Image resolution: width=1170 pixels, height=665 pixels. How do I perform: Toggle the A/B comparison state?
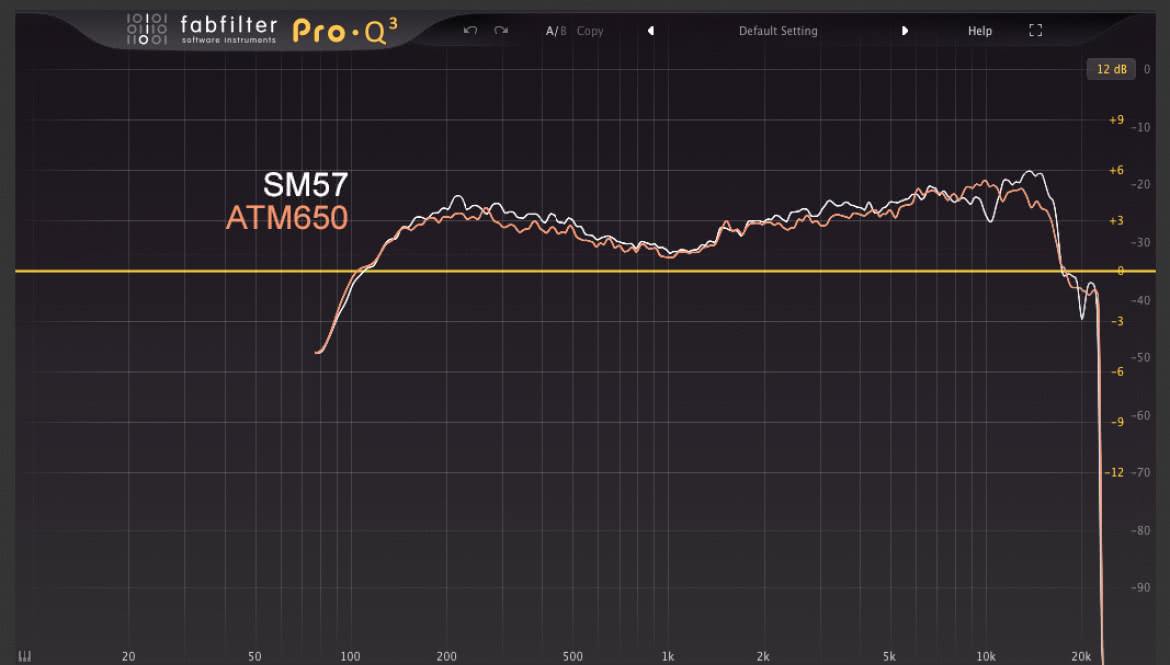click(x=556, y=31)
